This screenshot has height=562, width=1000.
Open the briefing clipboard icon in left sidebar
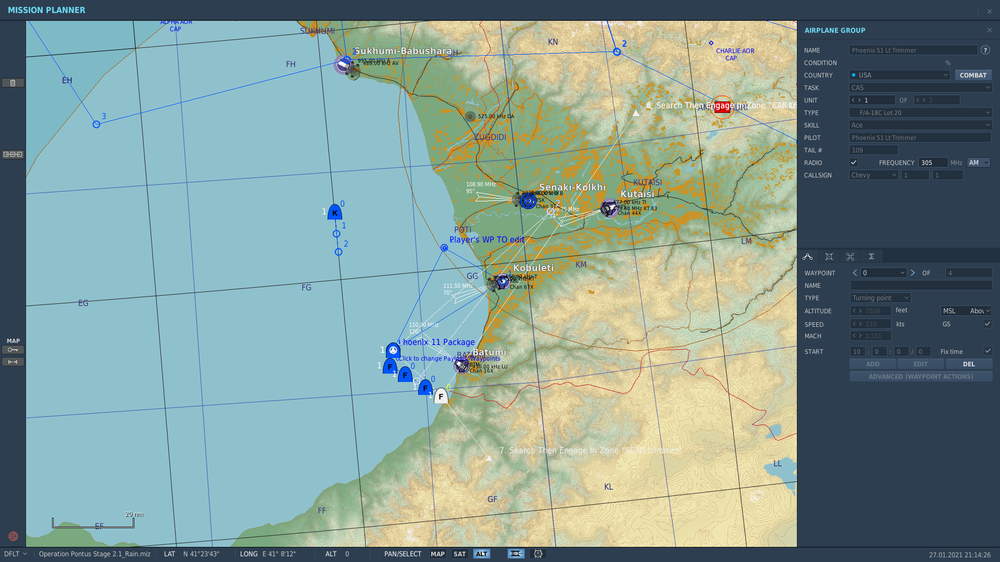pos(13,83)
